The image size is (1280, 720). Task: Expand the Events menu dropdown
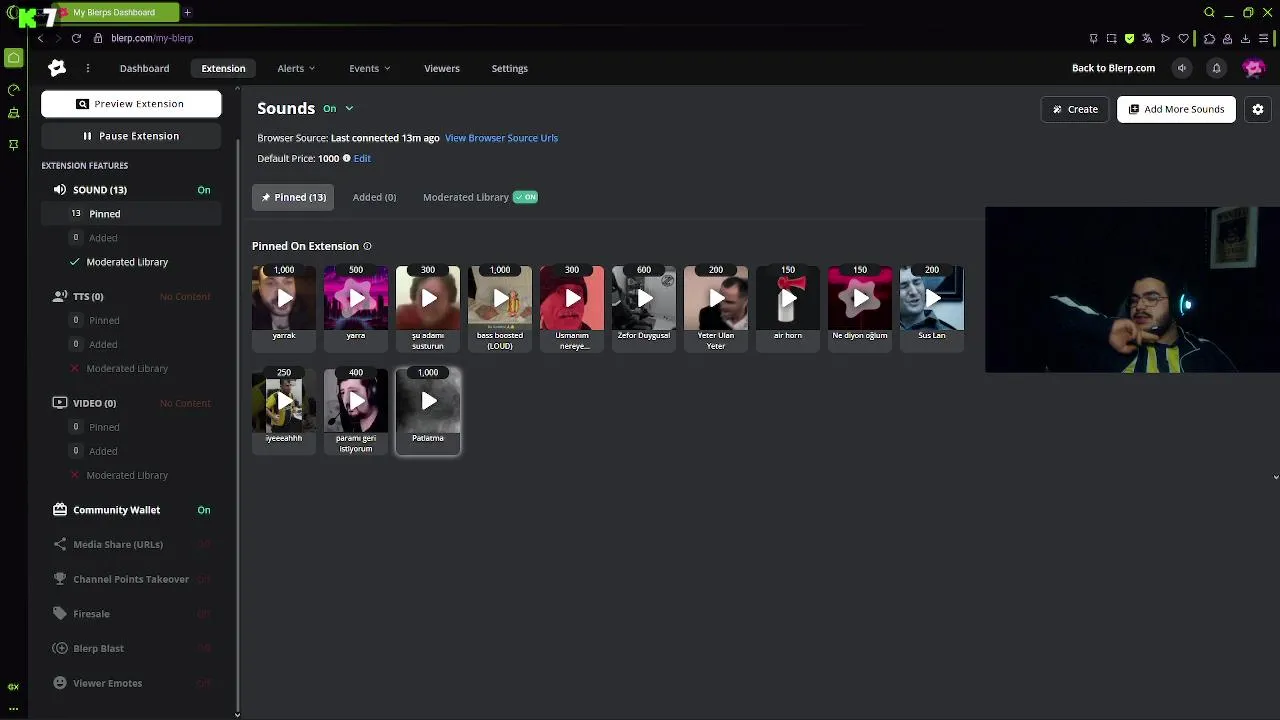click(x=370, y=68)
